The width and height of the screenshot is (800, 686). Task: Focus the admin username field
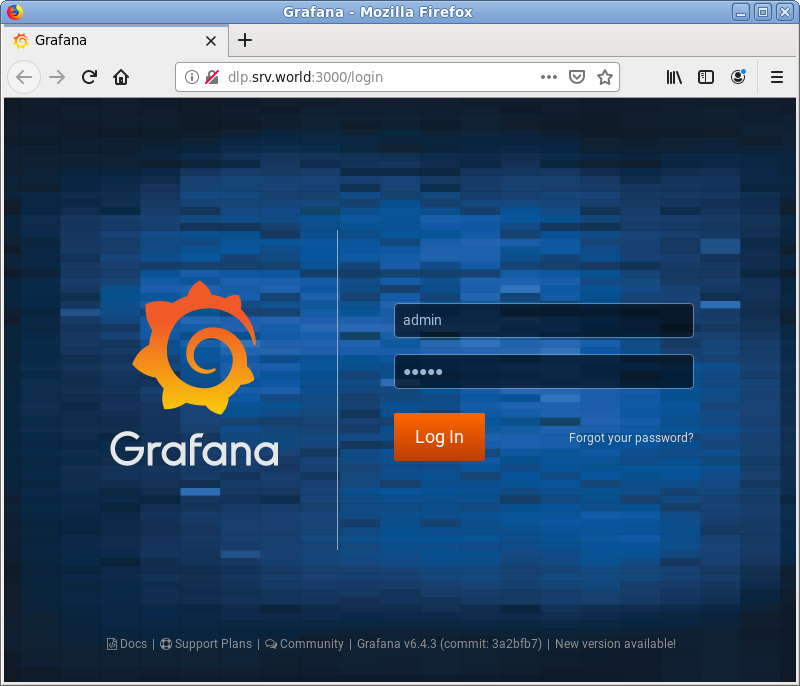[x=544, y=320]
